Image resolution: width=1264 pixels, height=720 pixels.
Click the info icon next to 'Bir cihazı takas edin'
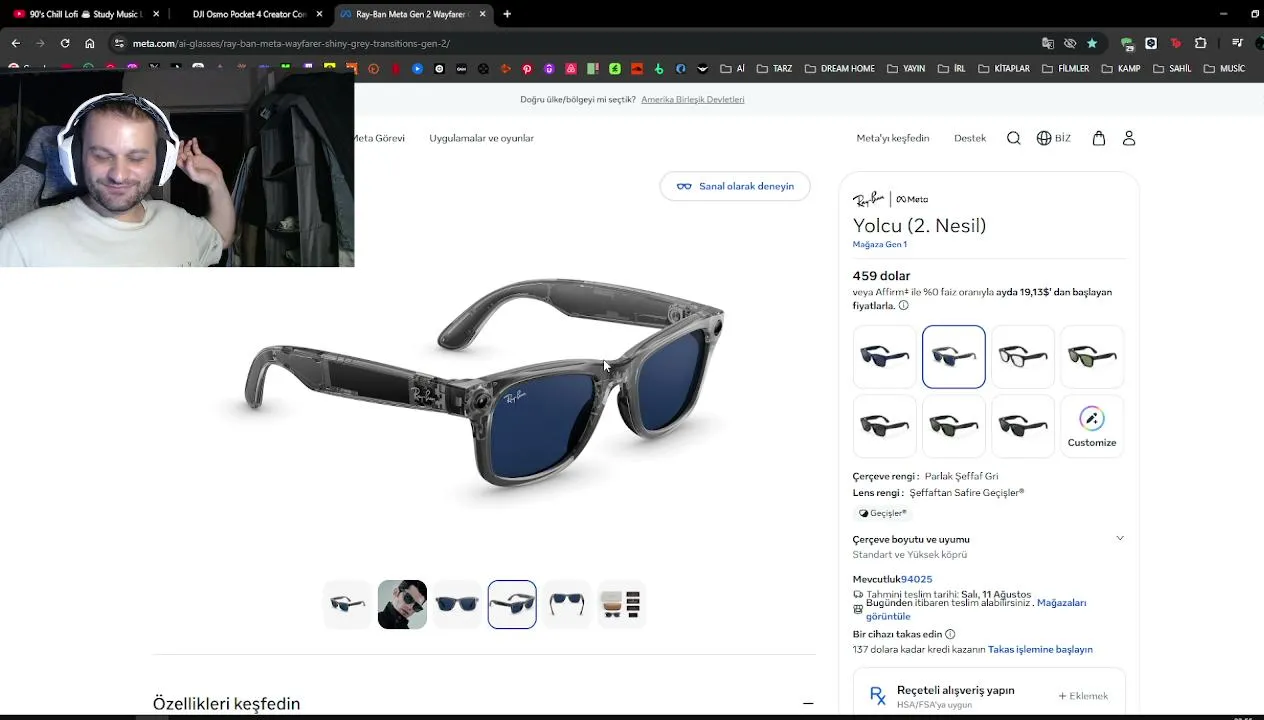[x=950, y=634]
